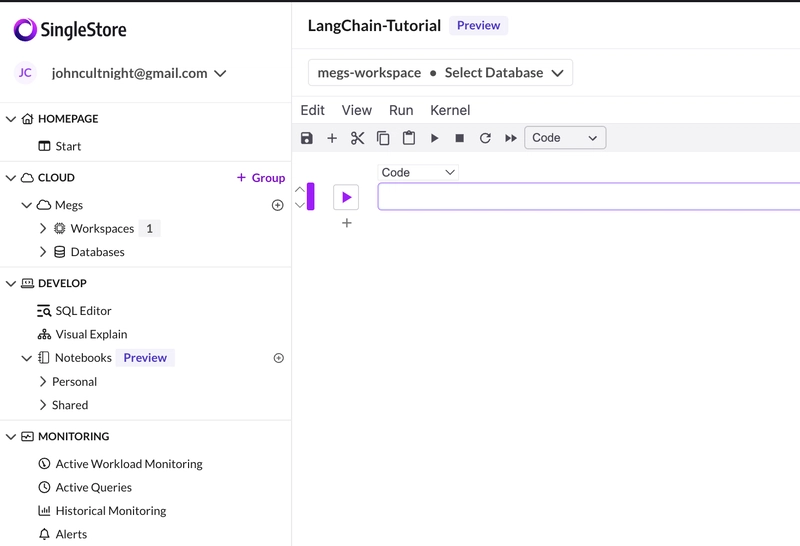Paste cell using the clipboard icon
Viewport: 800px width, 546px height.
[x=409, y=138]
